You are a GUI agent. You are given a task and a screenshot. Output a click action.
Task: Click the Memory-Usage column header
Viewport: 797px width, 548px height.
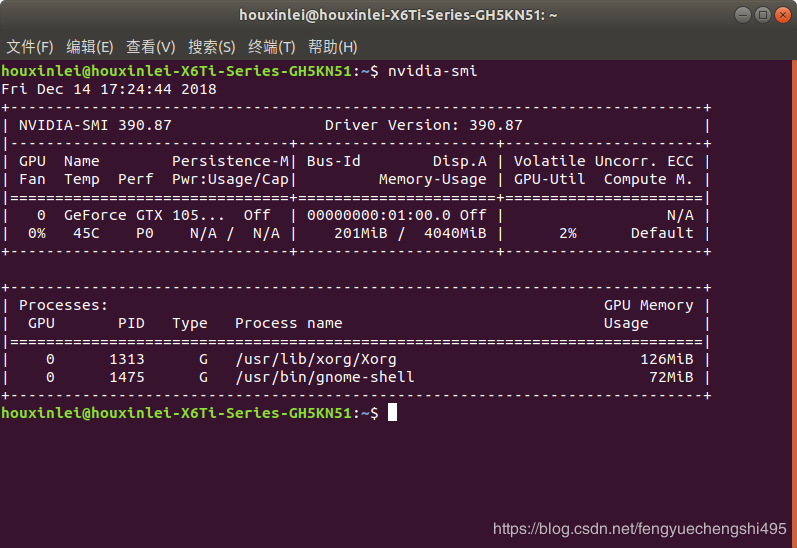(432, 179)
